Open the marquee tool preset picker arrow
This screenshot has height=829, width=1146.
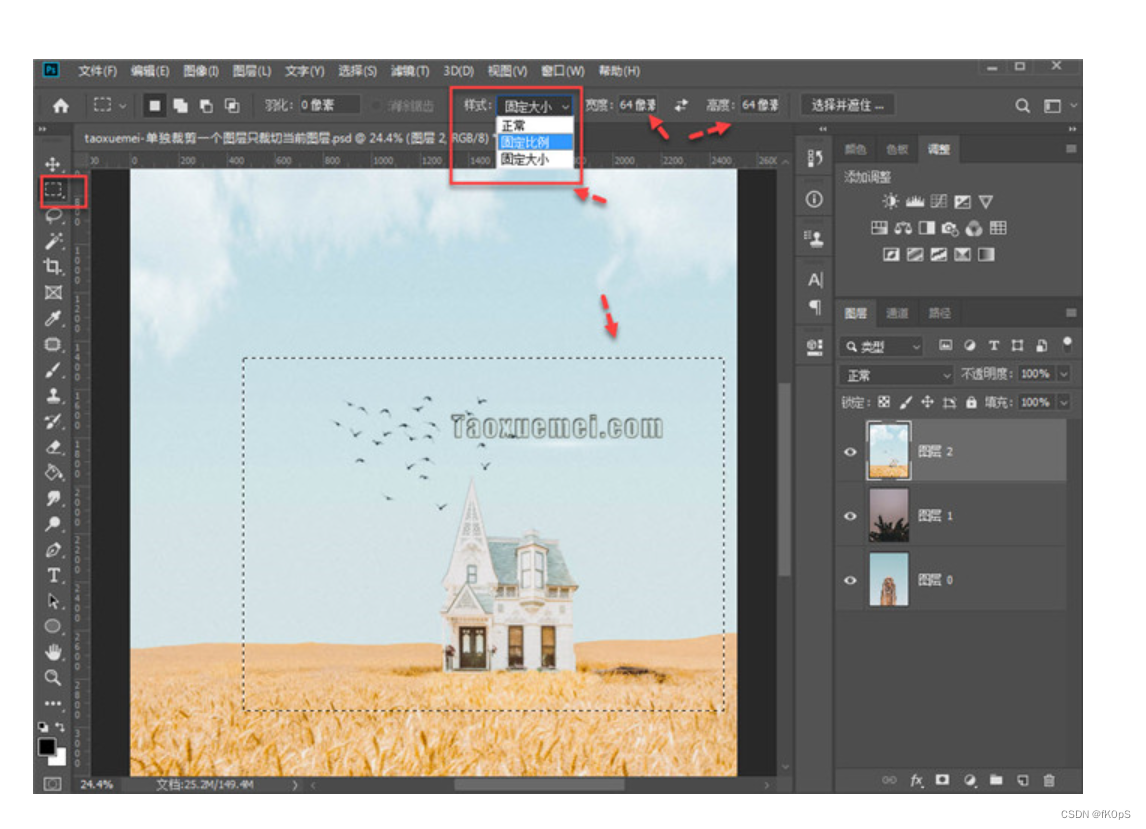[123, 106]
